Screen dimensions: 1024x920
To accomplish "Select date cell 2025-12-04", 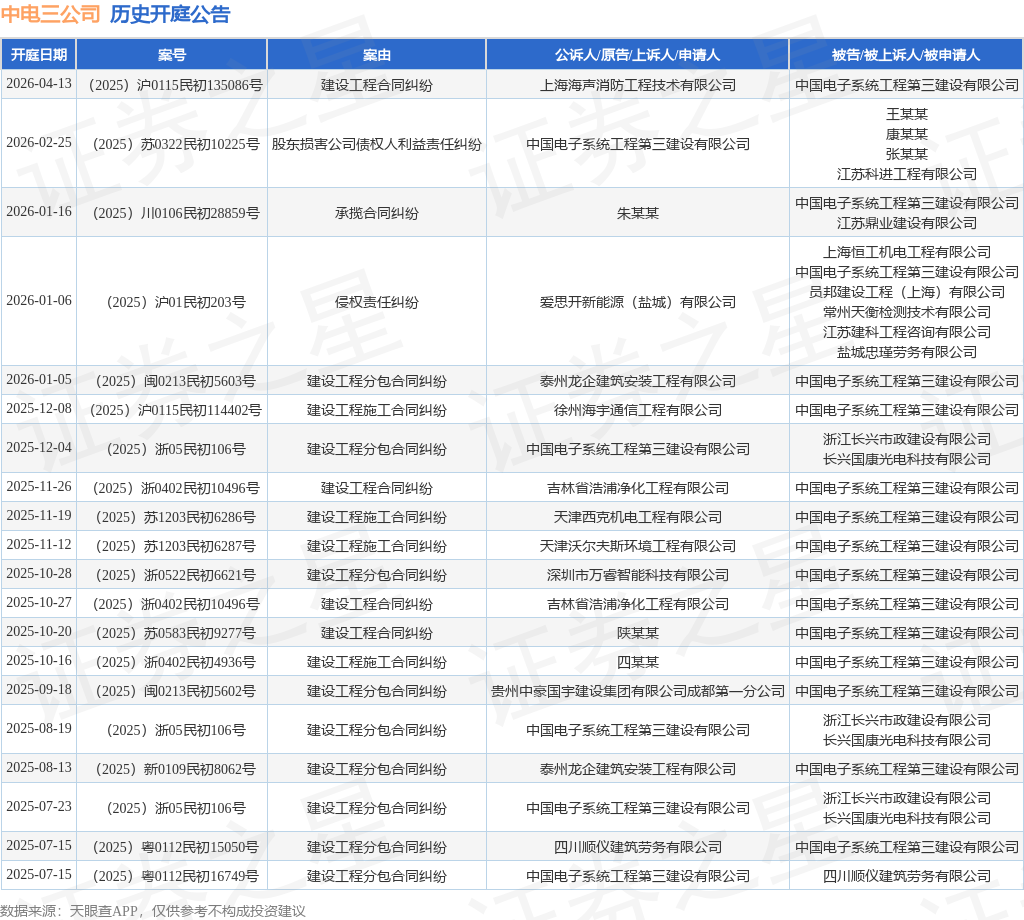I will pyautogui.click(x=39, y=447).
